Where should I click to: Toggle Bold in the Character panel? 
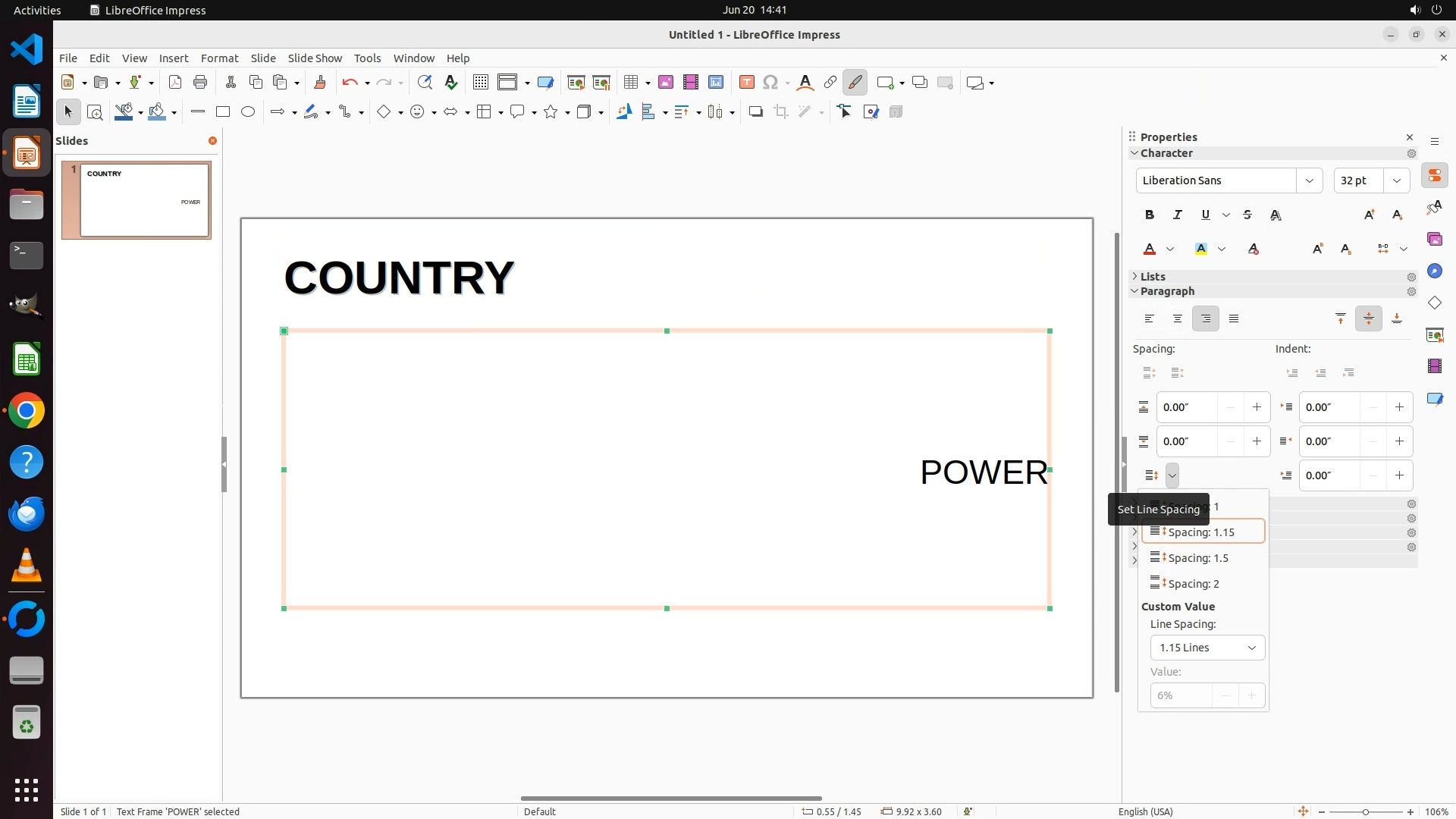[1150, 215]
